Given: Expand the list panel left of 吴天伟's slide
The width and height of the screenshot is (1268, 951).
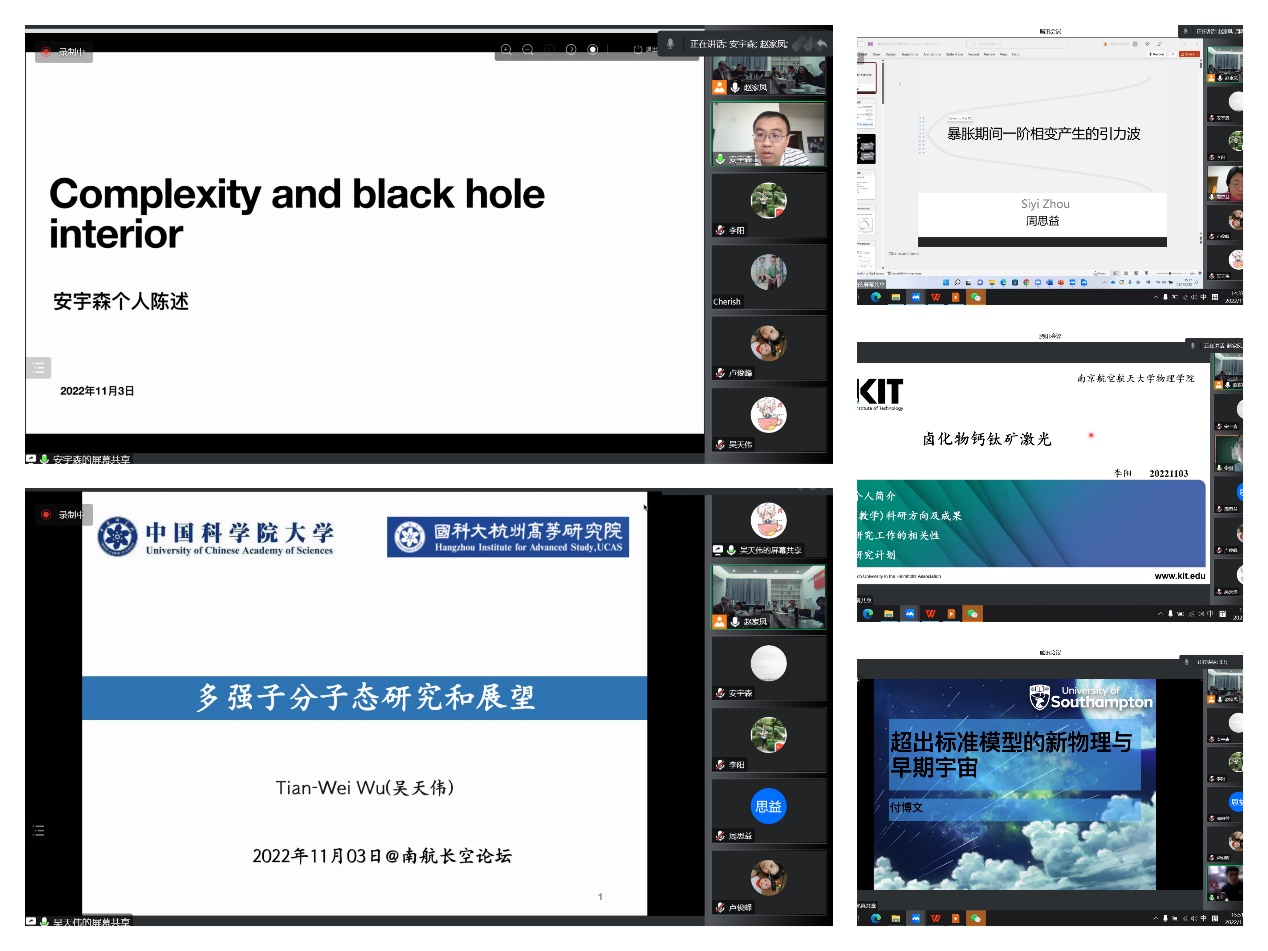Looking at the screenshot, I should point(38,830).
